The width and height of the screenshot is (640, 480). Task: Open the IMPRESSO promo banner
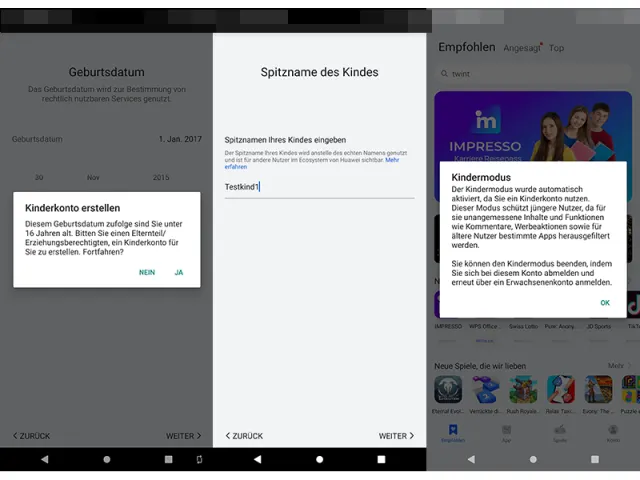point(533,127)
